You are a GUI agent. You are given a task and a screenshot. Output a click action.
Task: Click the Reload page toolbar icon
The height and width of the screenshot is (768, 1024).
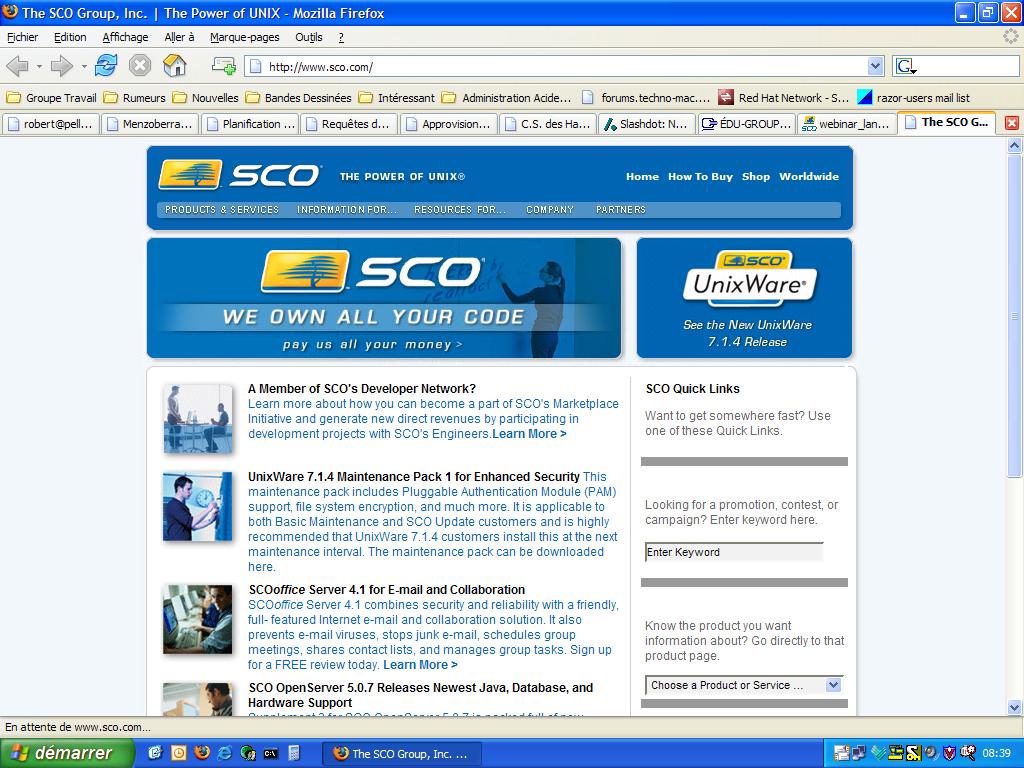tap(106, 66)
